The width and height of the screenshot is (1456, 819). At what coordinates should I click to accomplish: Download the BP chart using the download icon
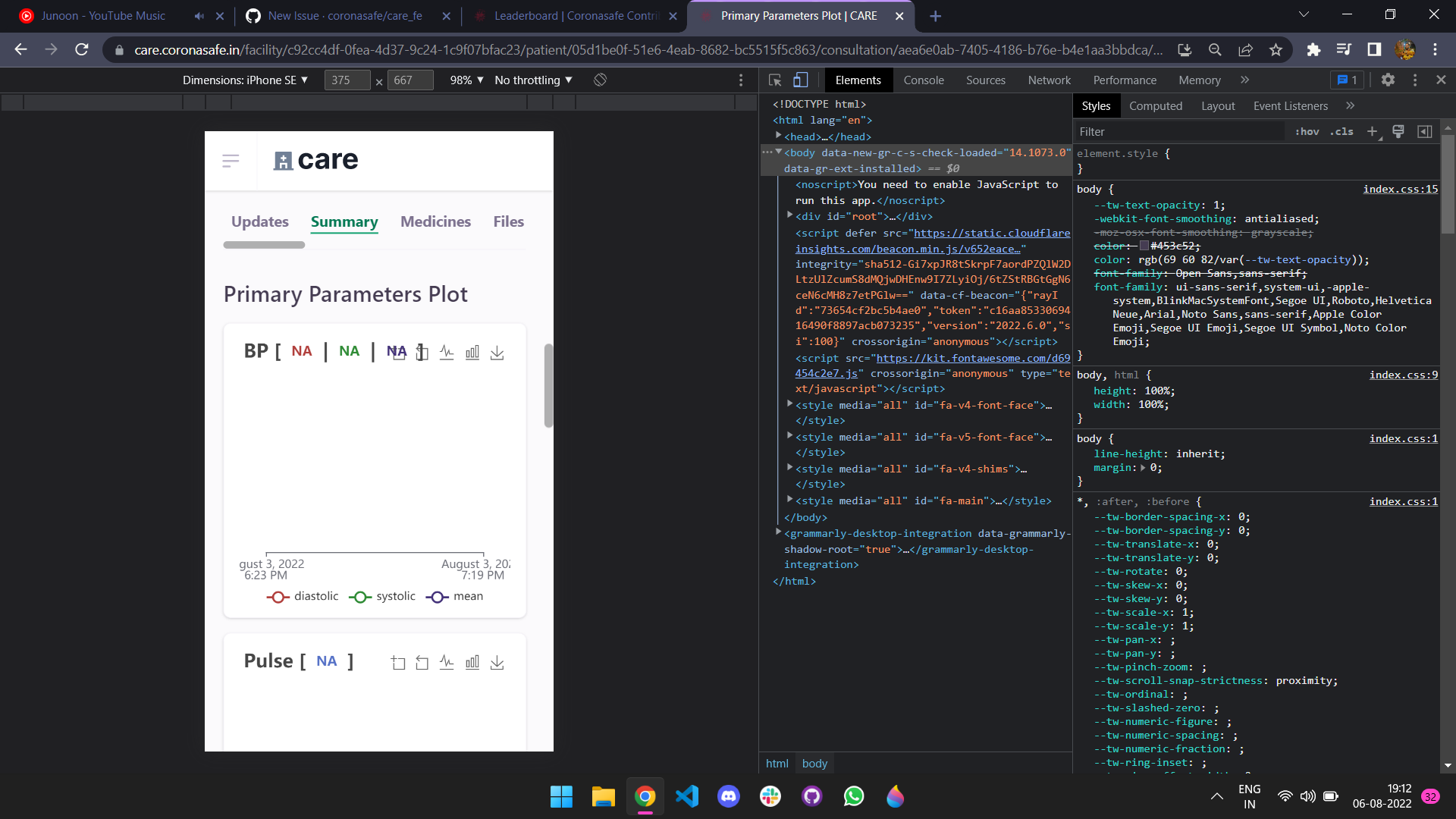(x=497, y=352)
